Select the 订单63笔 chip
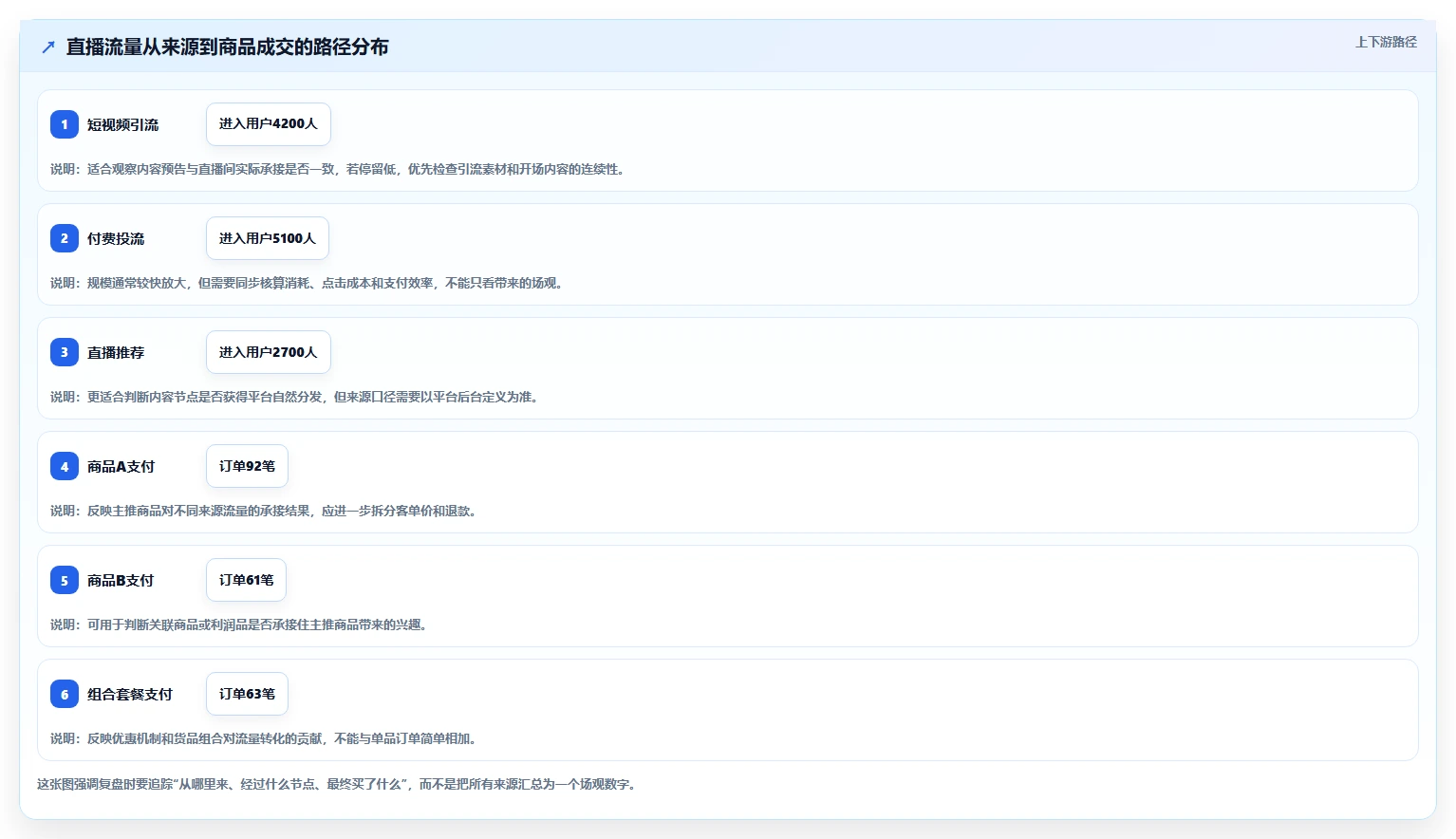The height and width of the screenshot is (839, 1456). point(247,694)
